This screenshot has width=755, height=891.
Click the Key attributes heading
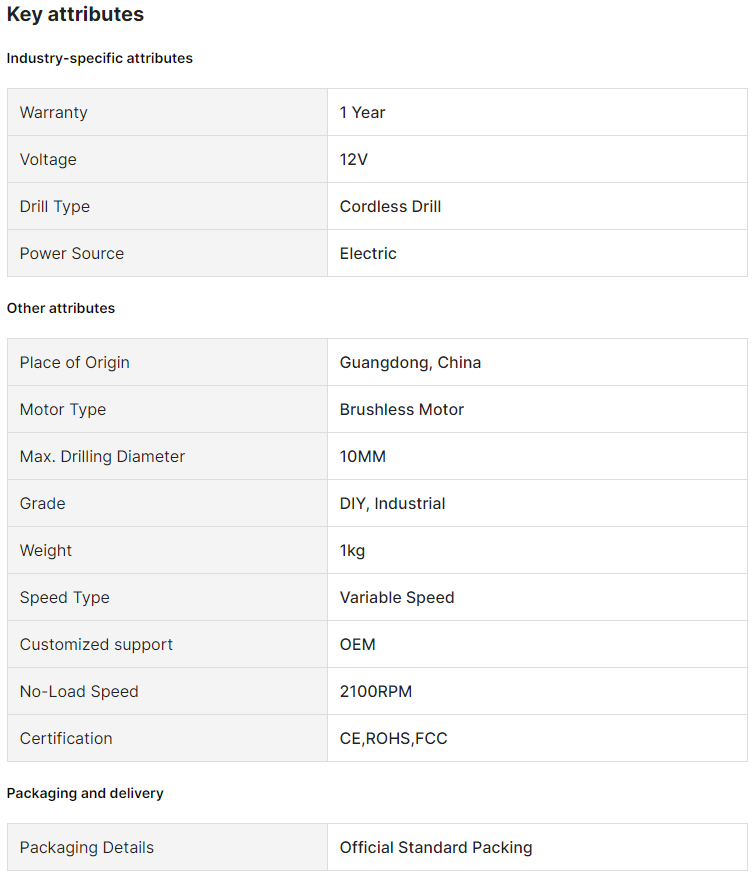point(75,15)
